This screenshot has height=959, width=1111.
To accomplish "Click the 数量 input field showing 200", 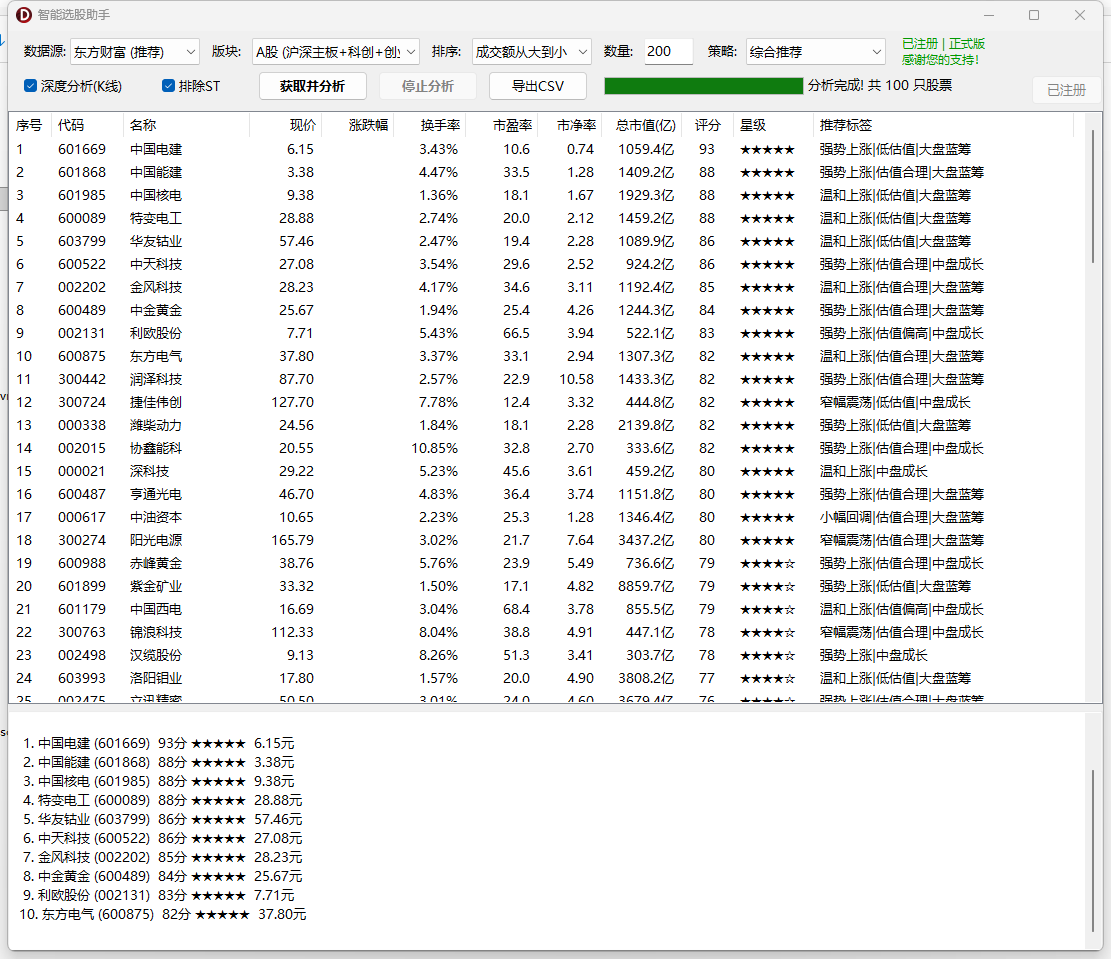I will click(x=668, y=51).
